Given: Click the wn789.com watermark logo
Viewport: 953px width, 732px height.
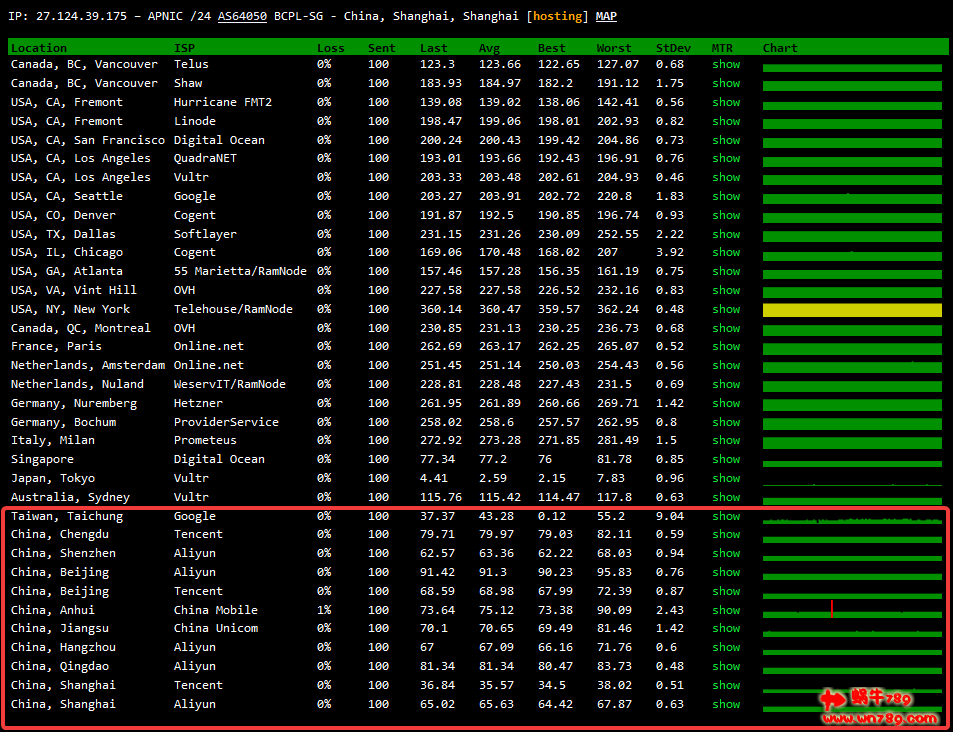Looking at the screenshot, I should pyautogui.click(x=880, y=708).
